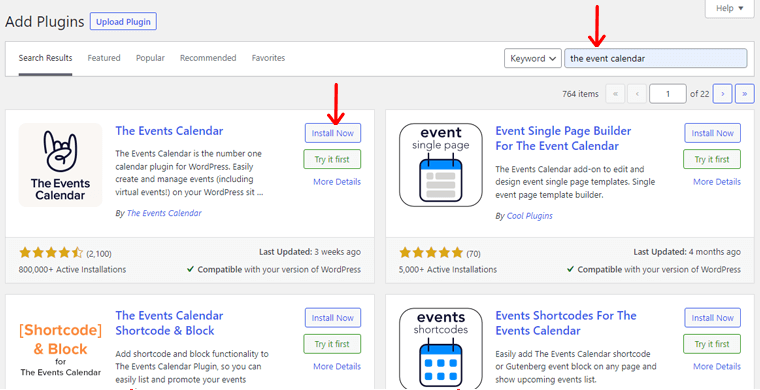Click the Last Updated 3 weeks ago text

coord(310,252)
